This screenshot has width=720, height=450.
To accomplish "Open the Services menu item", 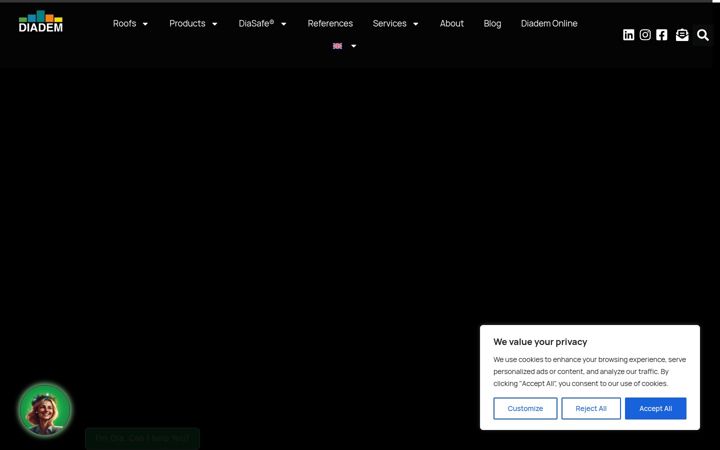I will pyautogui.click(x=389, y=23).
